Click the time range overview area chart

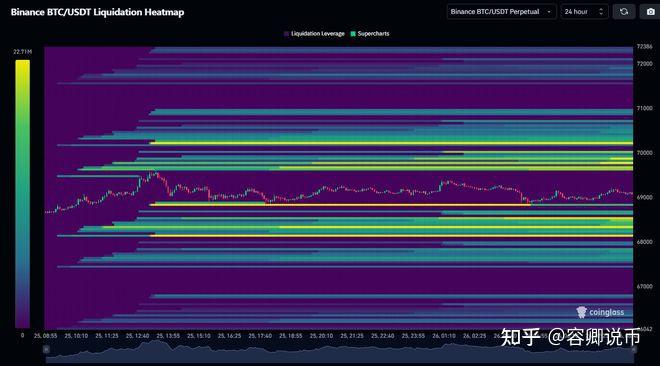point(340,351)
